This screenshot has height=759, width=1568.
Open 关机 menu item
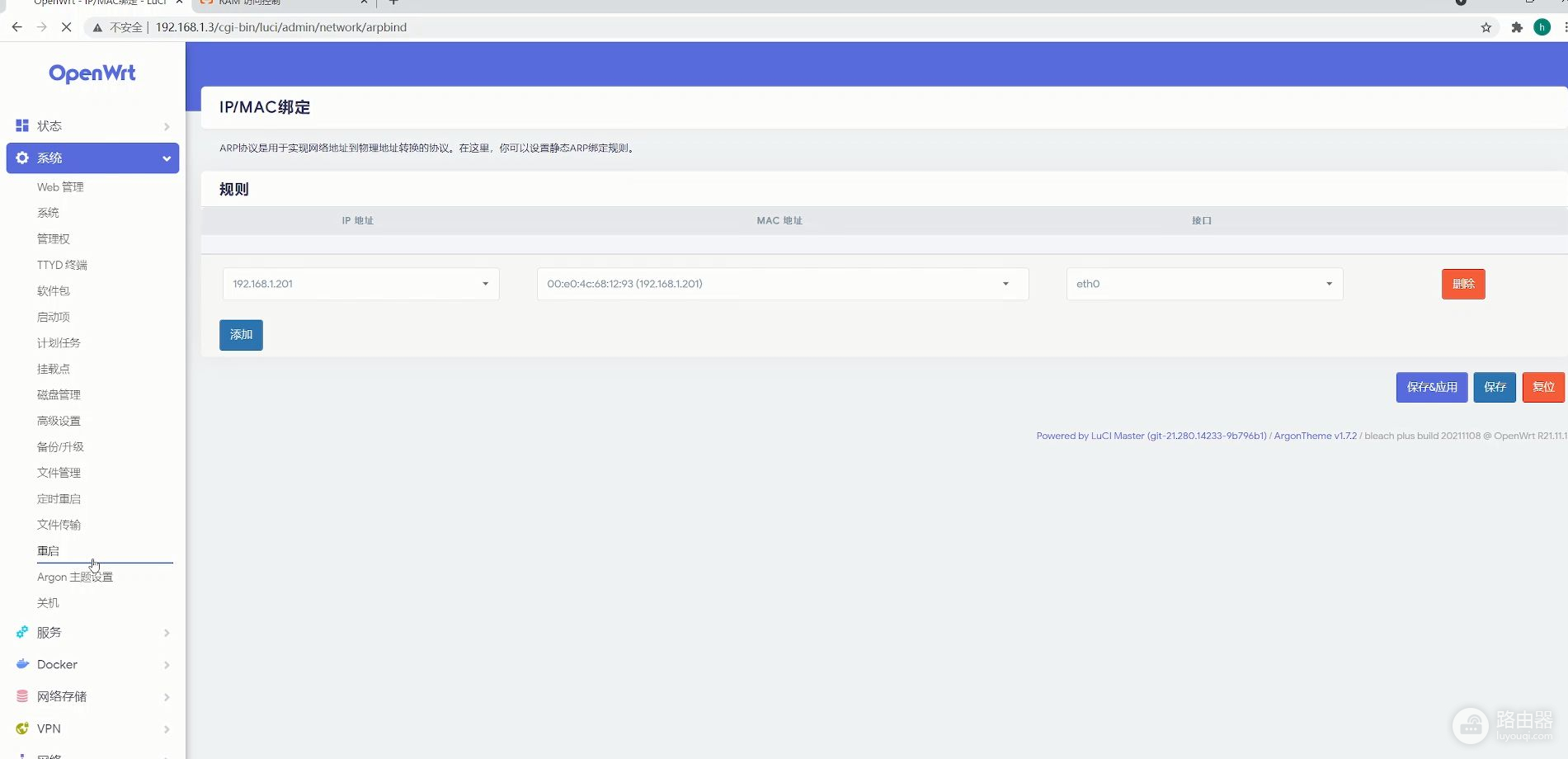click(48, 603)
